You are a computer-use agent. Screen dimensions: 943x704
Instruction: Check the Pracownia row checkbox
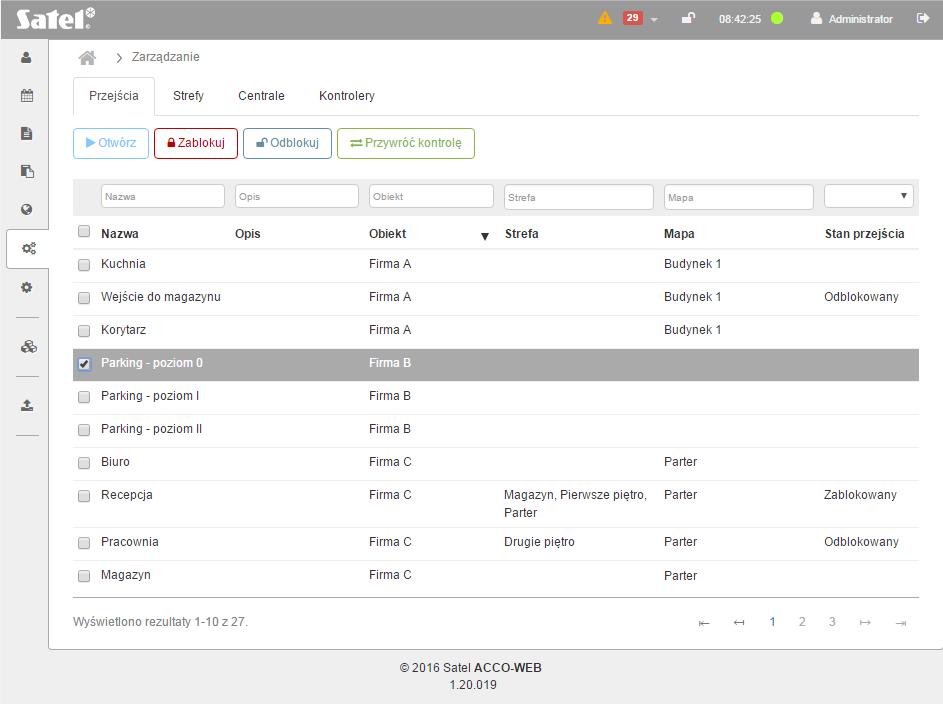coord(84,543)
